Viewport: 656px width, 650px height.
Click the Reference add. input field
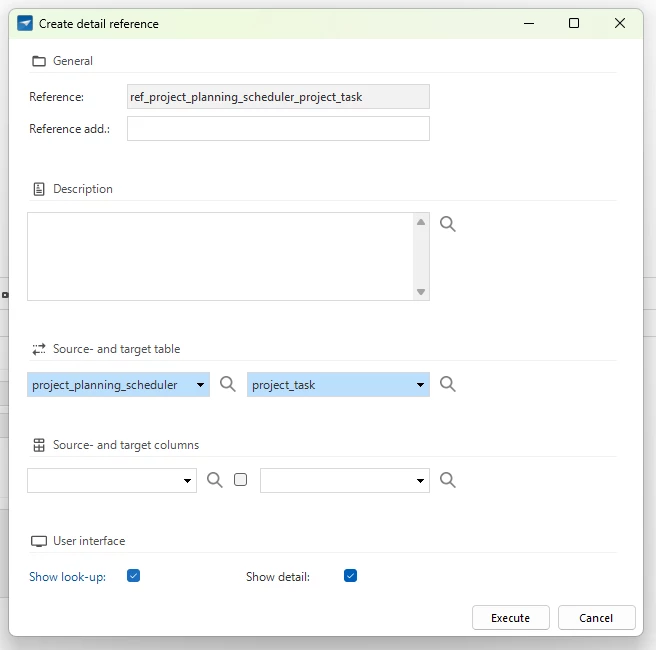coord(278,129)
